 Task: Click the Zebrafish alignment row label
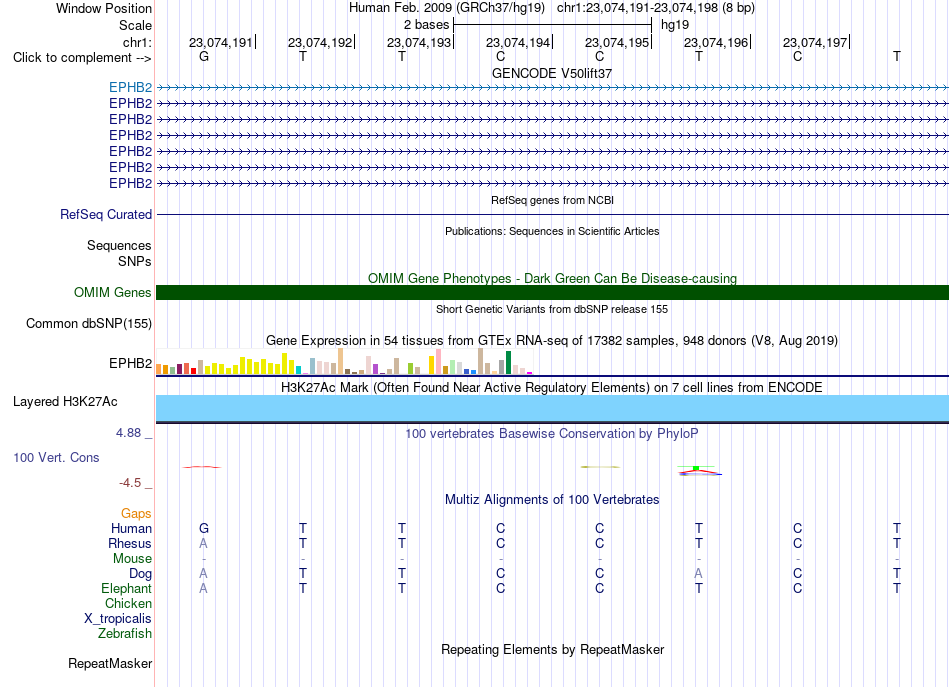(125, 634)
